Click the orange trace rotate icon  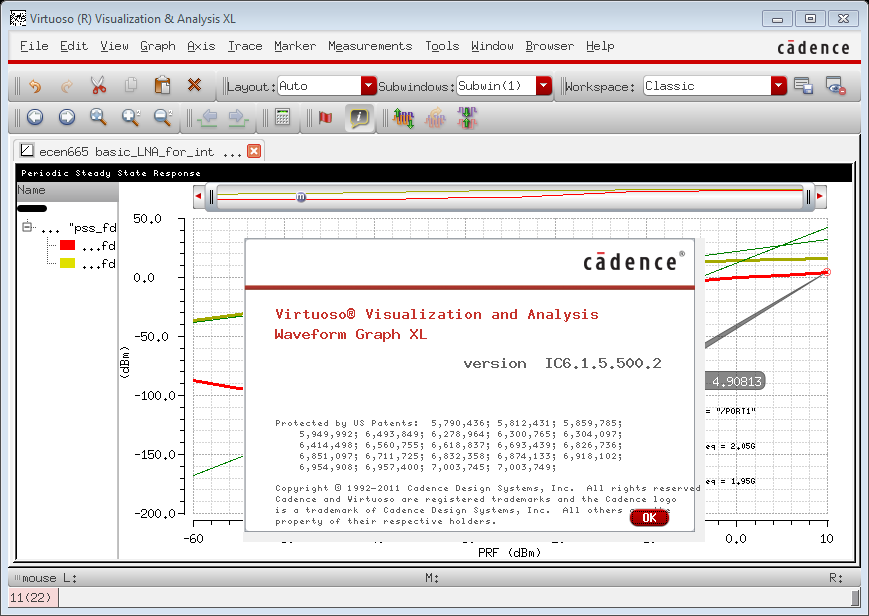435,118
